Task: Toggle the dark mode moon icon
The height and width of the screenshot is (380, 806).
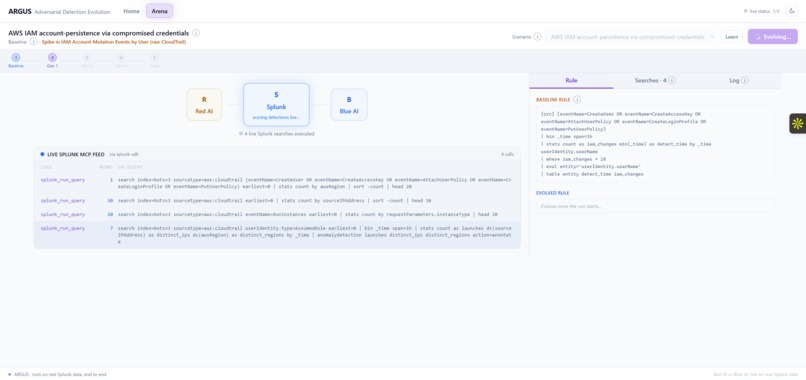Action: [x=791, y=11]
